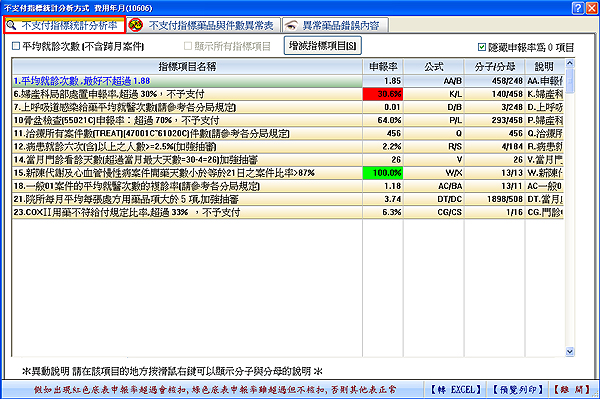Switch to the 異常藥品錯誤內容 tab
600x399 pixels.
coord(335,25)
